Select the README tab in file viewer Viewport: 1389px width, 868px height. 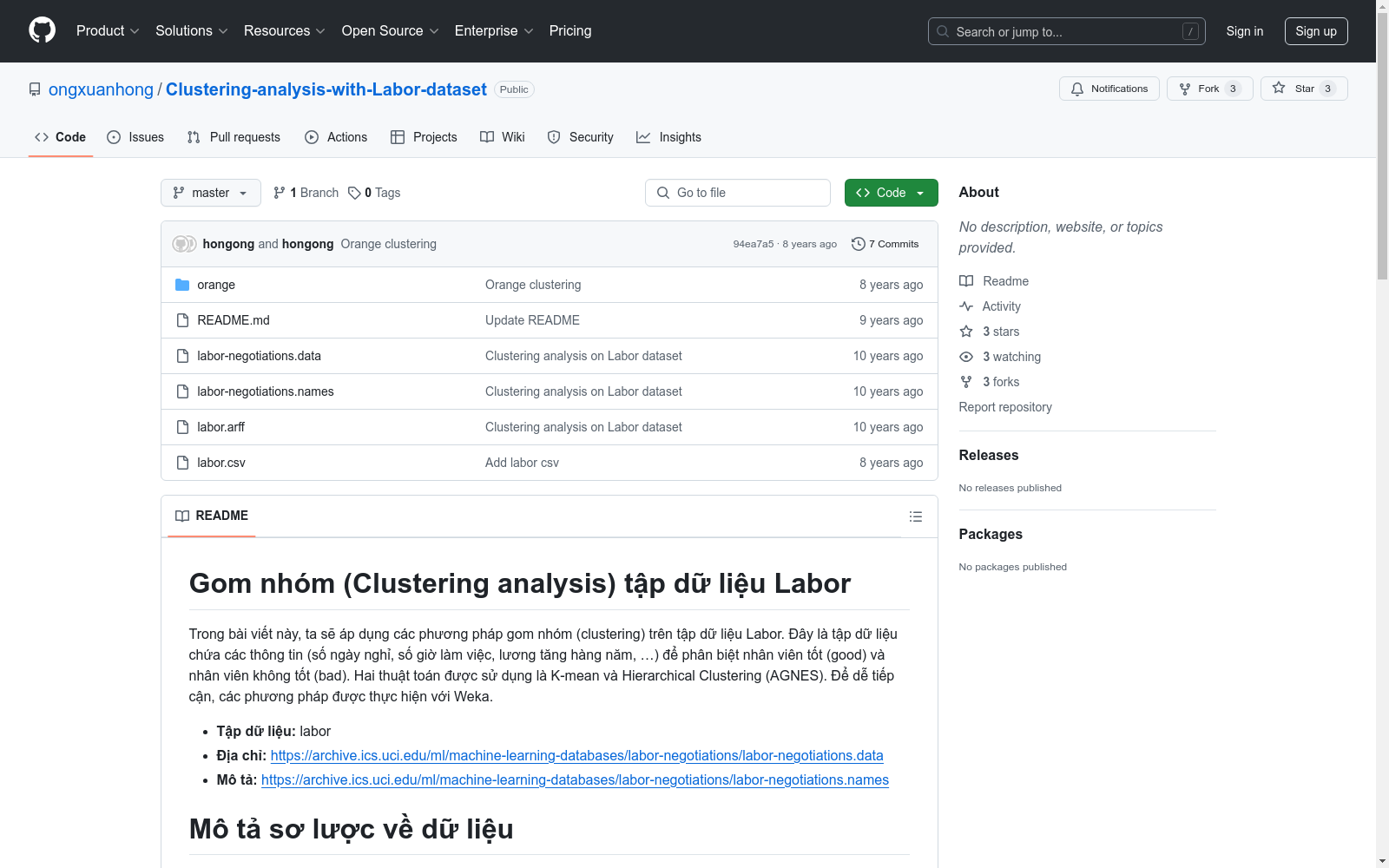(x=212, y=516)
